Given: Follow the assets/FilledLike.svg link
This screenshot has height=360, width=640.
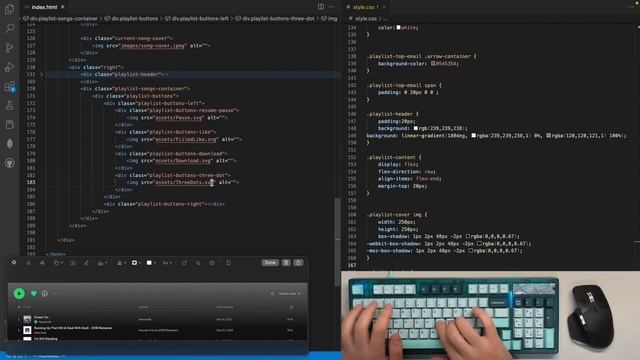Looking at the screenshot, I should pos(186,139).
